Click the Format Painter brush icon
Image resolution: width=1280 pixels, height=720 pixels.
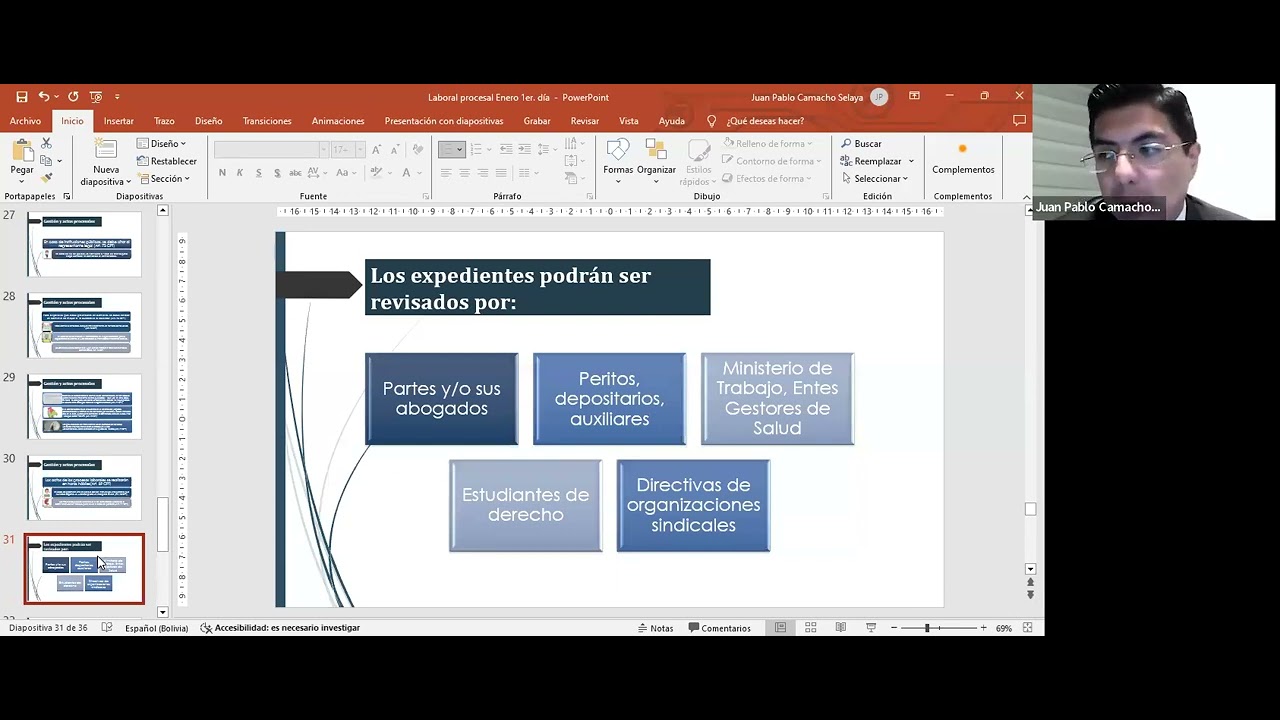point(46,178)
